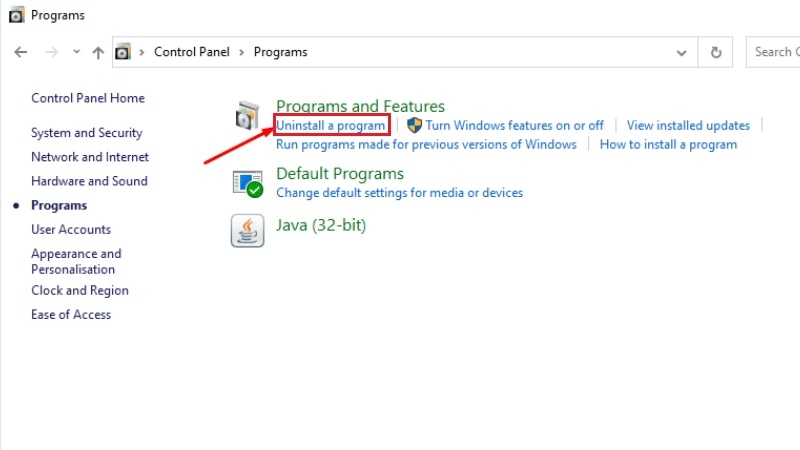This screenshot has height=450, width=800.
Task: Click the Back arrow navigation button
Action: click(20, 52)
